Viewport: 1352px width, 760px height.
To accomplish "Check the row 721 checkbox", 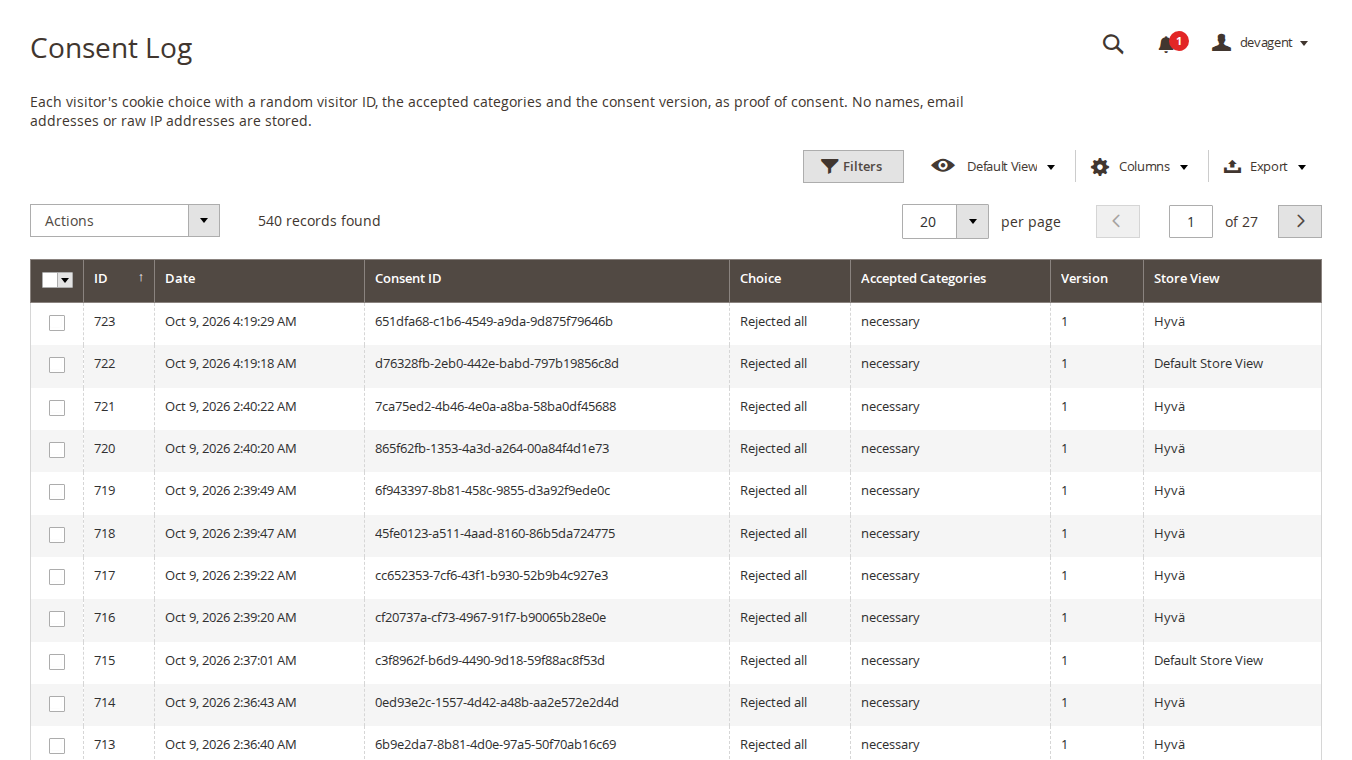I will 57,407.
